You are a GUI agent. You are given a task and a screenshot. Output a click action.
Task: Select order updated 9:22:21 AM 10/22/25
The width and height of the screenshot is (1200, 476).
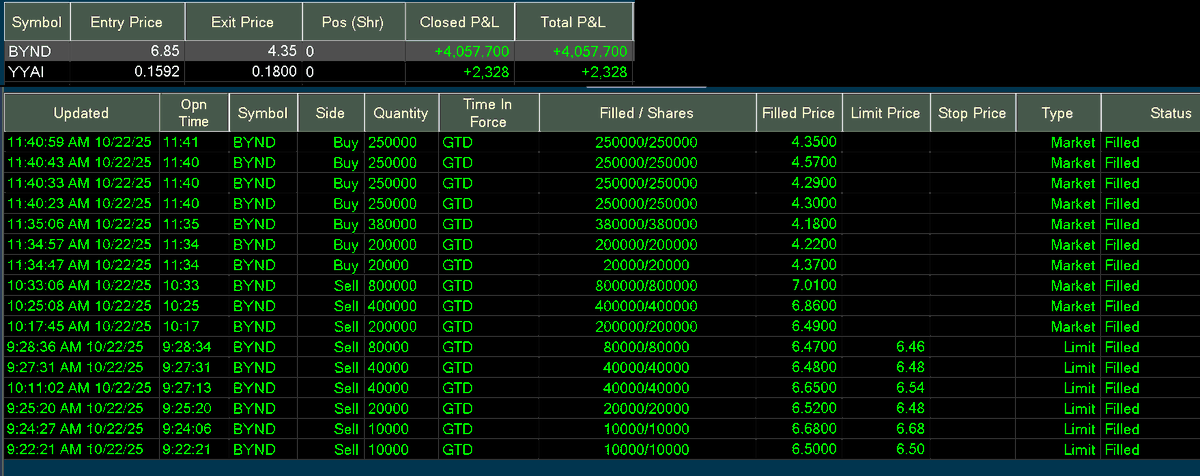(75, 450)
